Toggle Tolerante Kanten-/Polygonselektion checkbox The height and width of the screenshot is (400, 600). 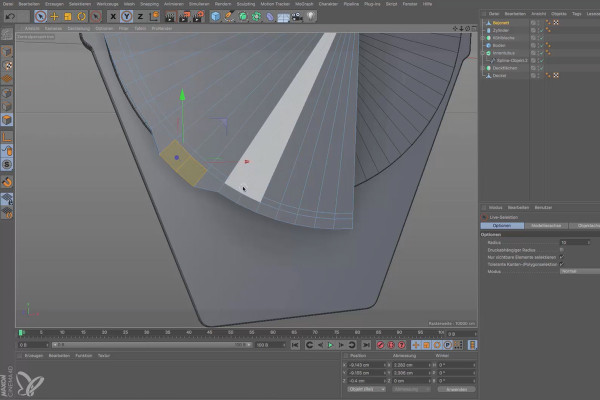pyautogui.click(x=562, y=264)
